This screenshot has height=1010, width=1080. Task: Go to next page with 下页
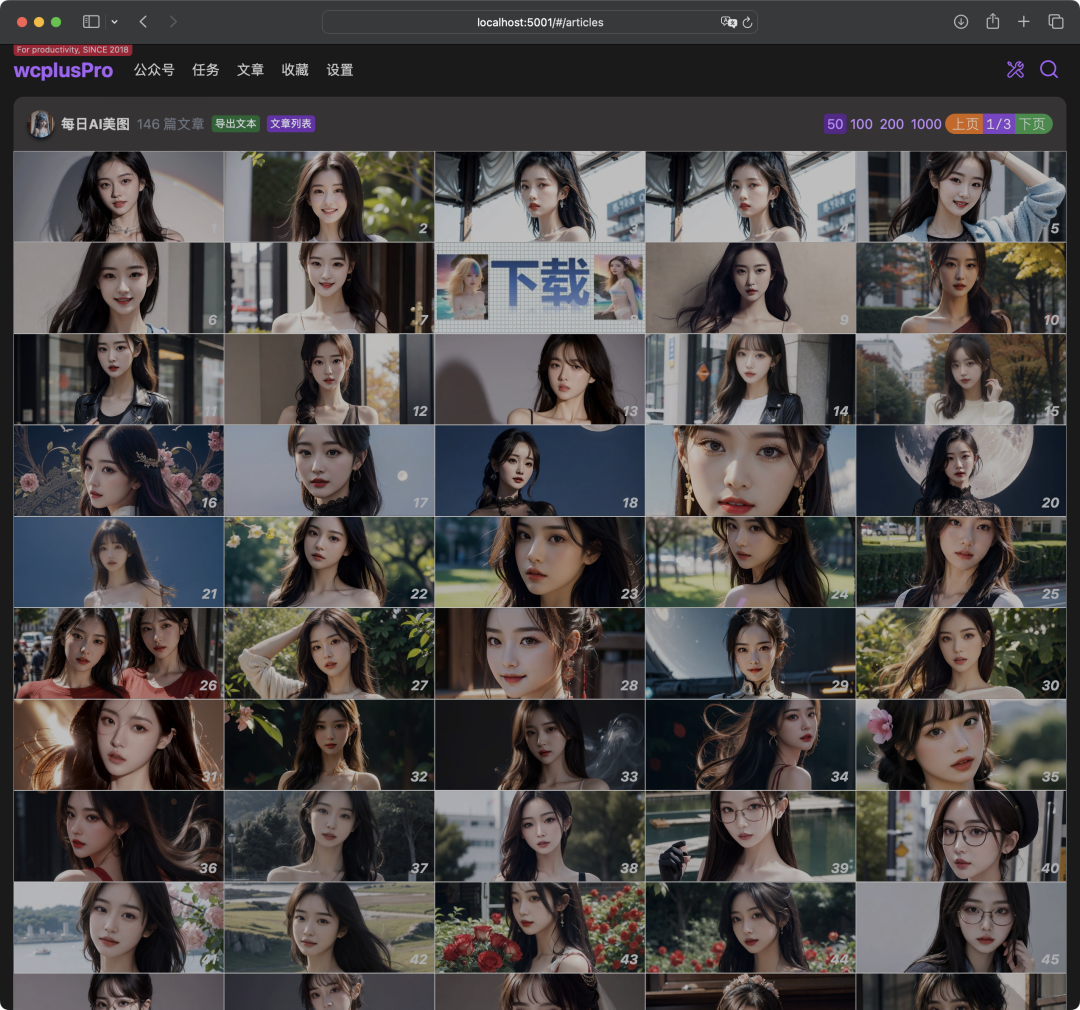(x=1033, y=124)
